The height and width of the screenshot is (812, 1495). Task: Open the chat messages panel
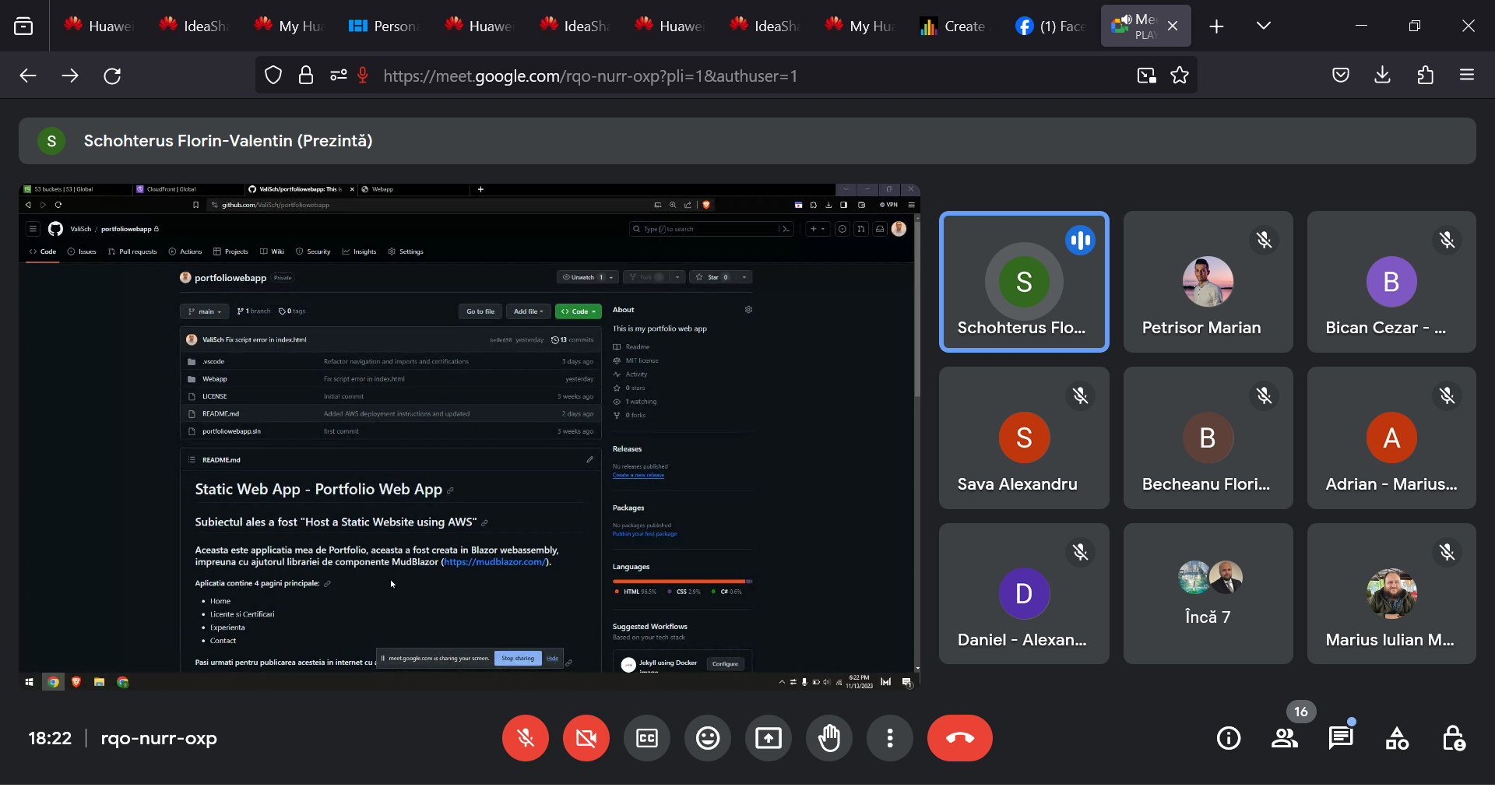pyautogui.click(x=1341, y=738)
